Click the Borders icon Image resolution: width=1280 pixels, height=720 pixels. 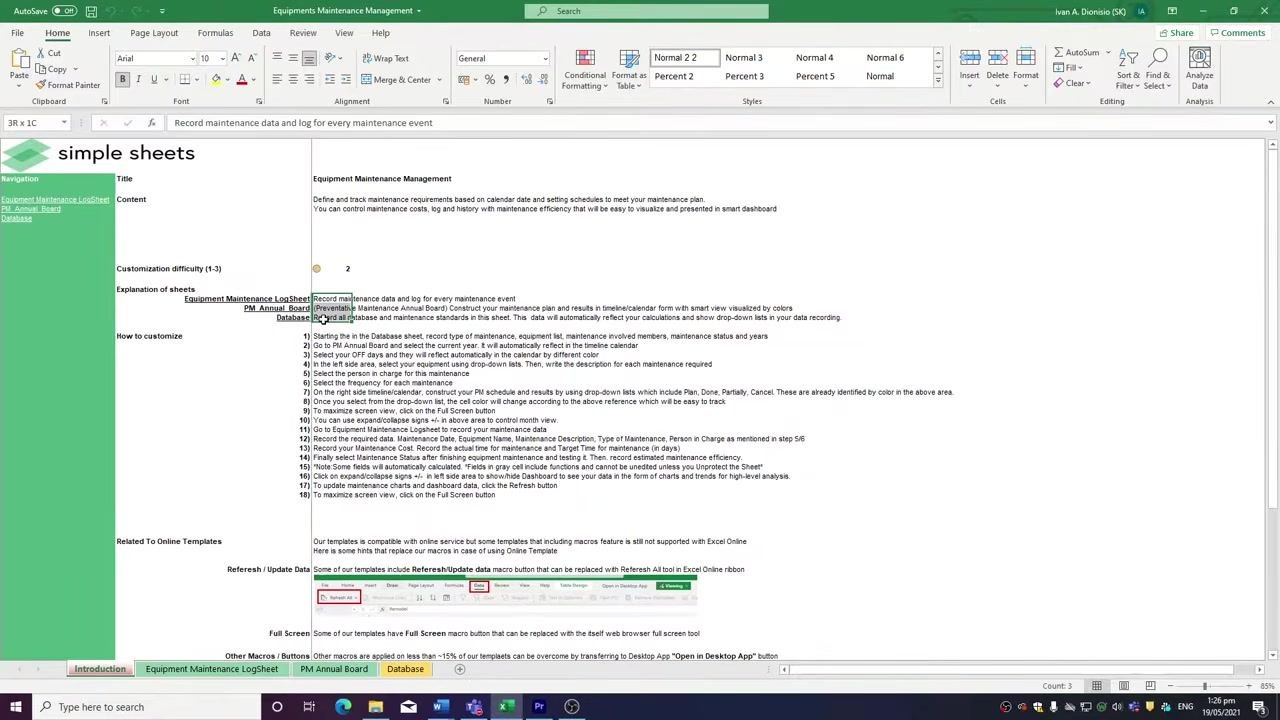pos(184,80)
